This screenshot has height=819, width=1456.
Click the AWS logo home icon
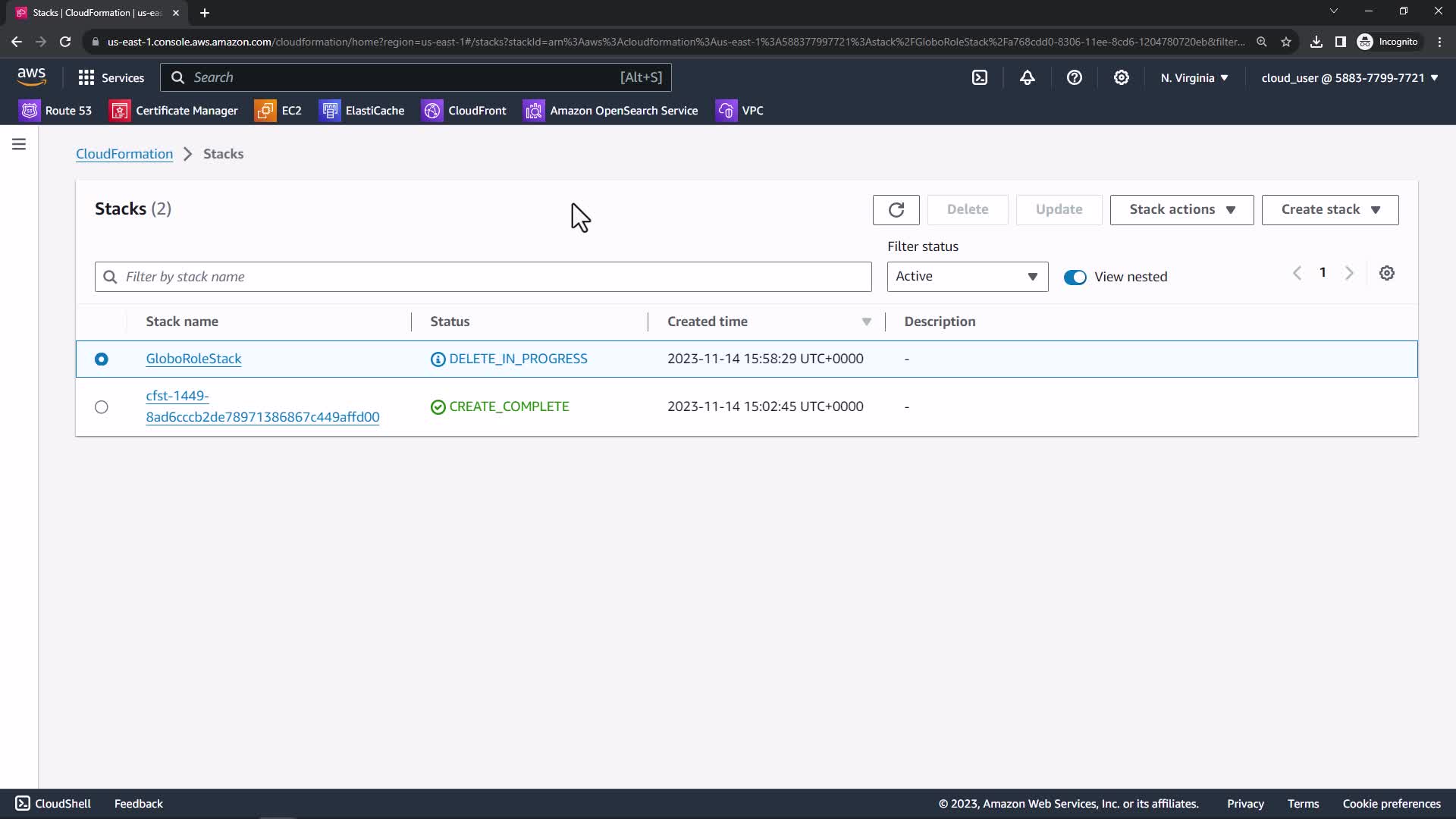[x=31, y=77]
